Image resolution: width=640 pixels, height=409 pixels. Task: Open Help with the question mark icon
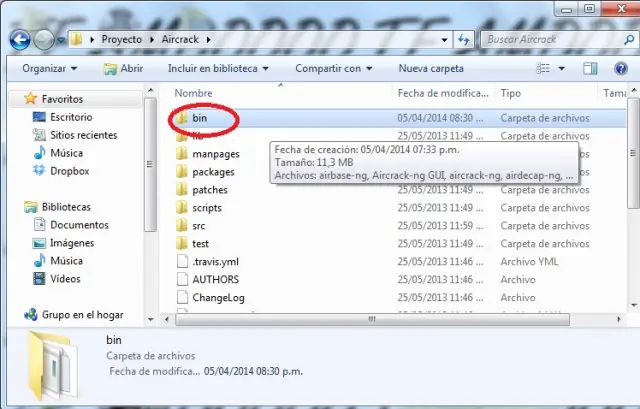tap(620, 68)
